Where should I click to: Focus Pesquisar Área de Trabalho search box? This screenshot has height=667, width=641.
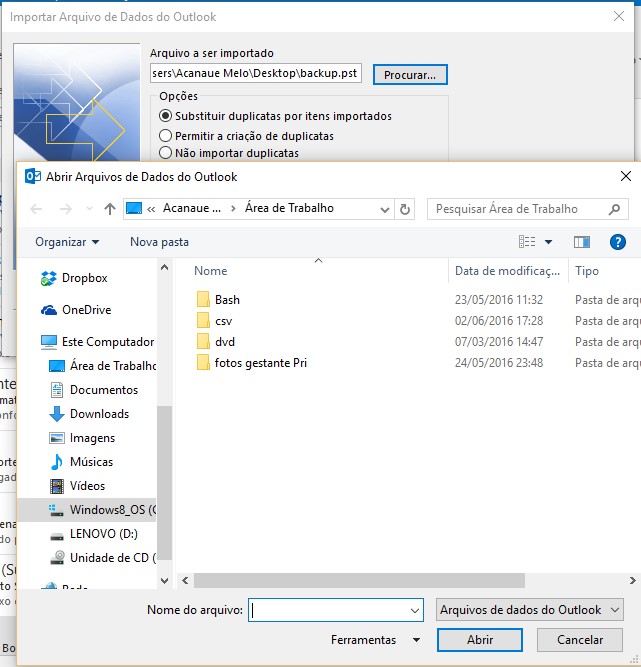[x=528, y=209]
